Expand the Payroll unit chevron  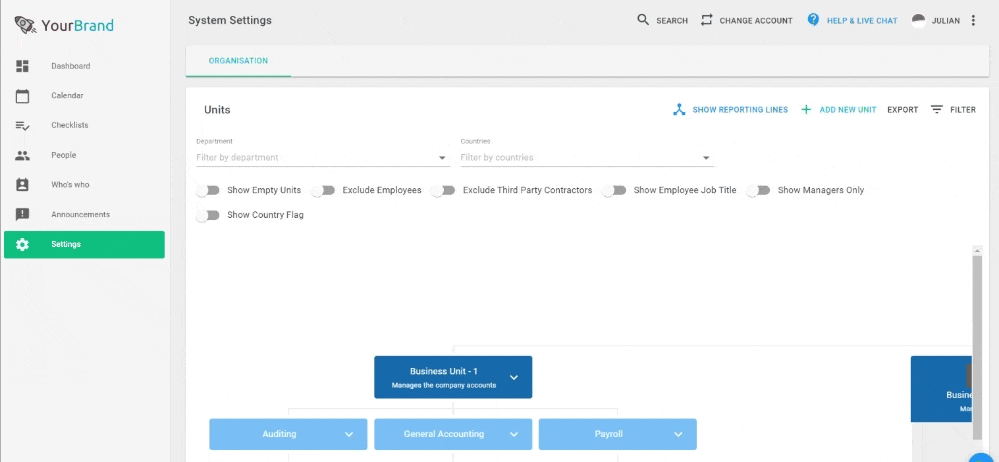click(679, 435)
